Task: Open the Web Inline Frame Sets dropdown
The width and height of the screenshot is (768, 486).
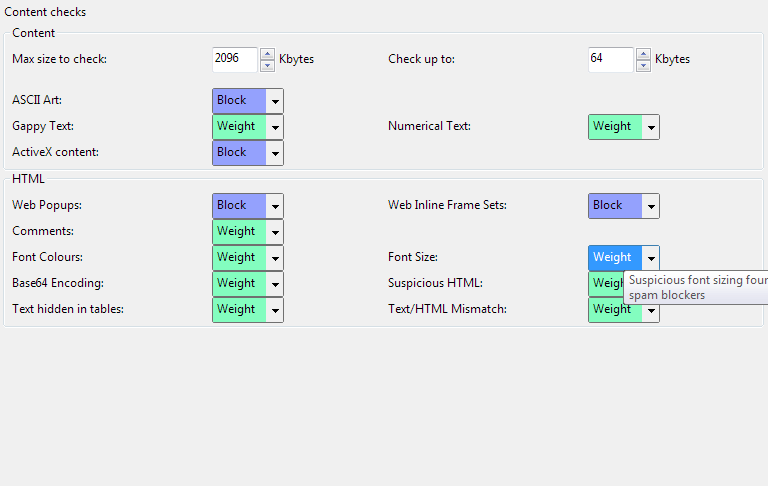Action: coord(651,206)
